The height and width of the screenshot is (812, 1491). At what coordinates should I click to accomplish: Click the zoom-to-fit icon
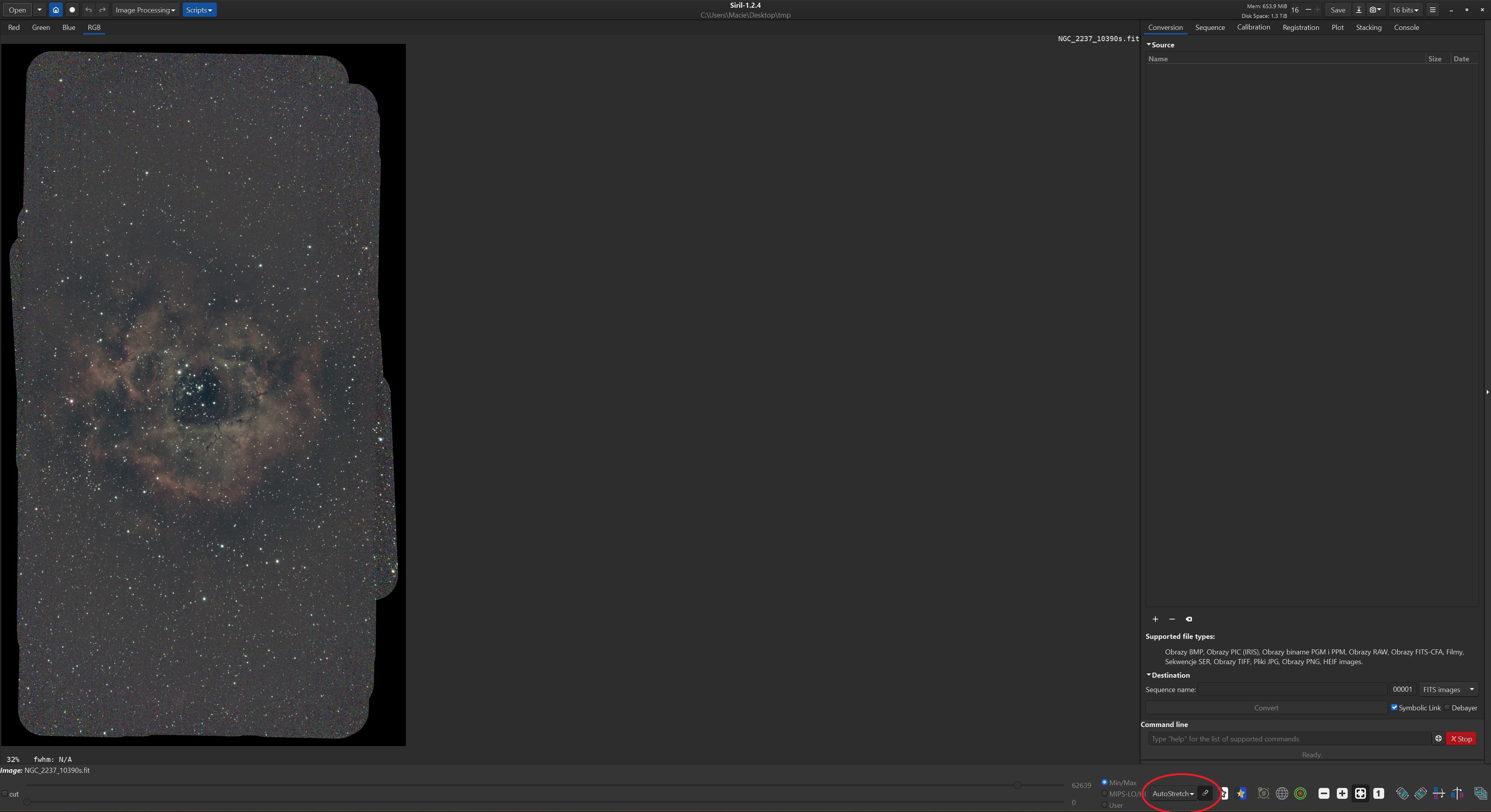(x=1360, y=793)
